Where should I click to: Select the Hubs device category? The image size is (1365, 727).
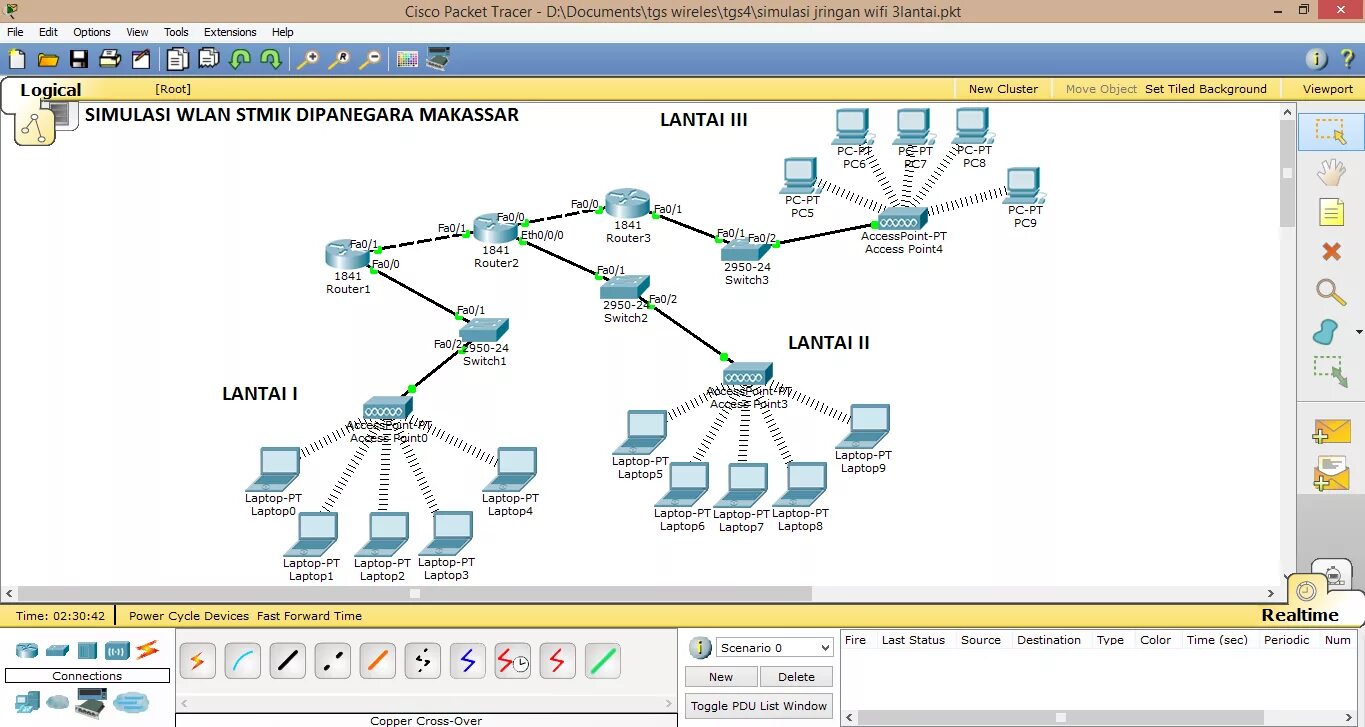[87, 650]
